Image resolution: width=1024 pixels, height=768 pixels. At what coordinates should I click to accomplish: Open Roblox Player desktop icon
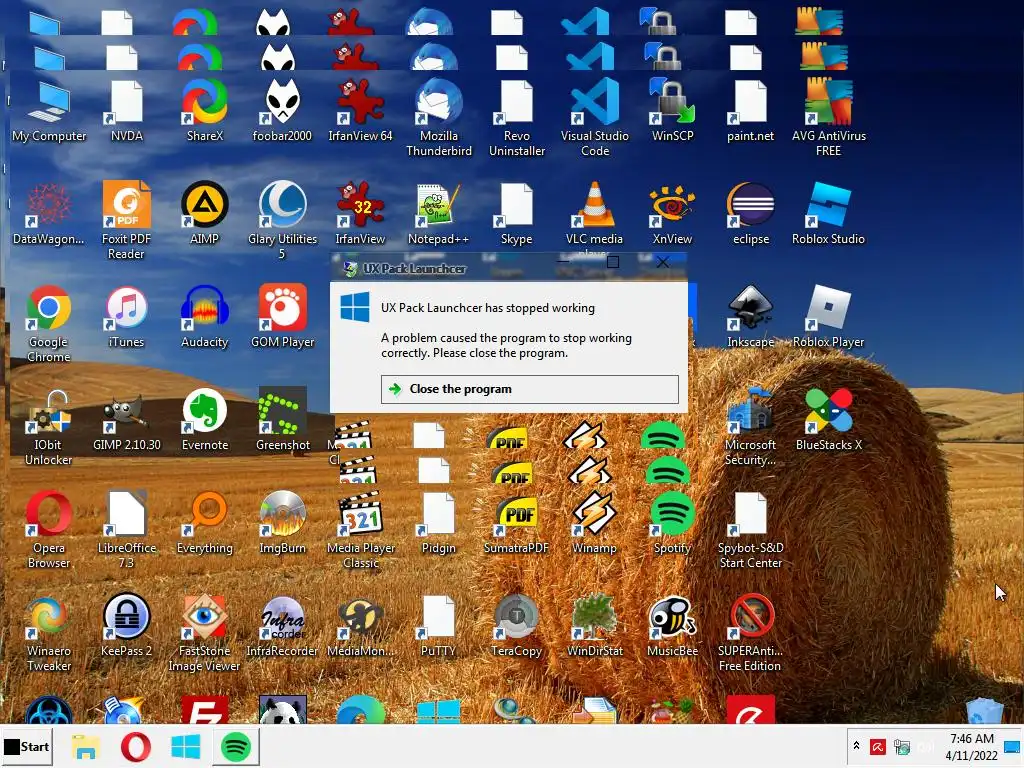[x=828, y=318]
